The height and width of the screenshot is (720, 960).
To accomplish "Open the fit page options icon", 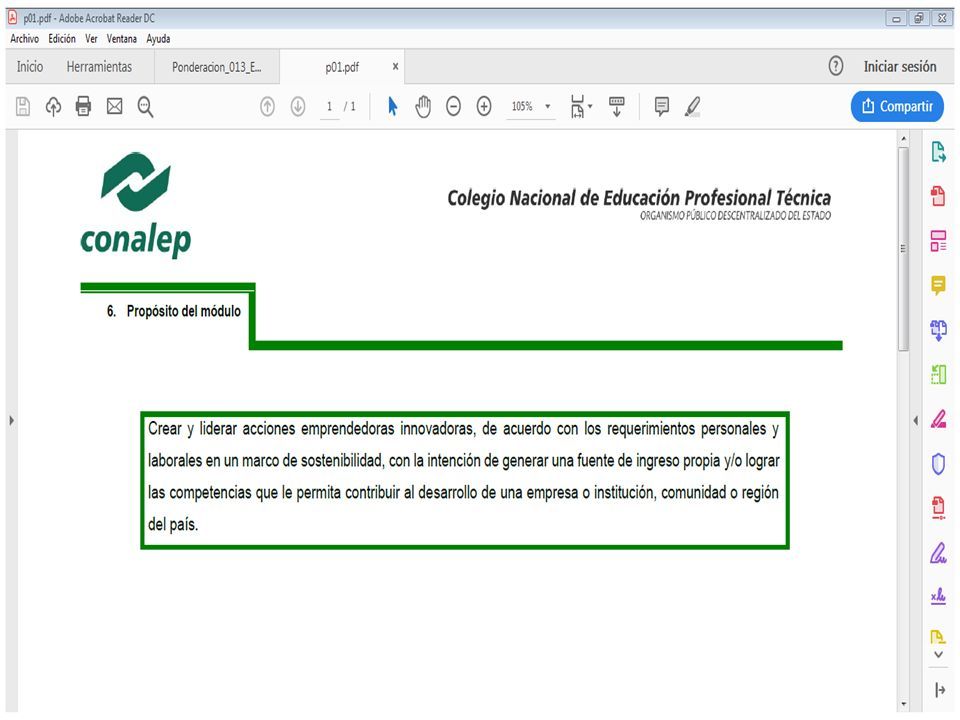I will tap(580, 107).
